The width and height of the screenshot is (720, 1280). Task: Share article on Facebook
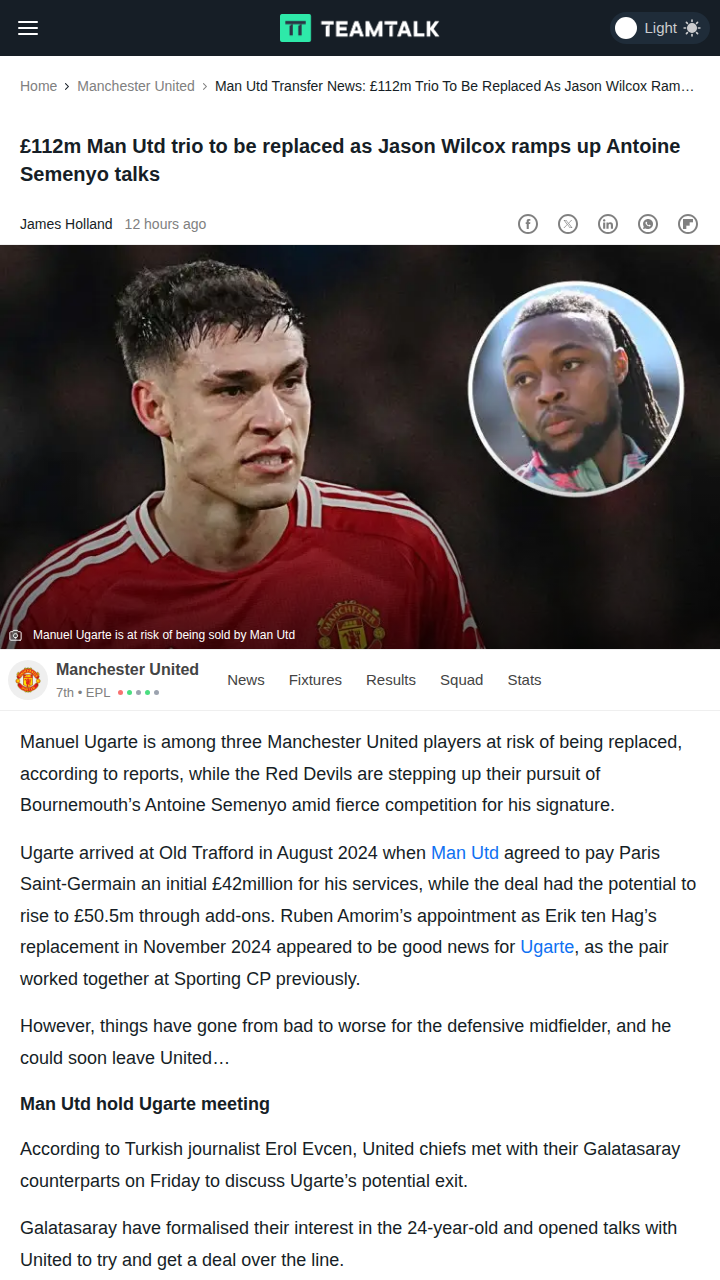coord(528,224)
